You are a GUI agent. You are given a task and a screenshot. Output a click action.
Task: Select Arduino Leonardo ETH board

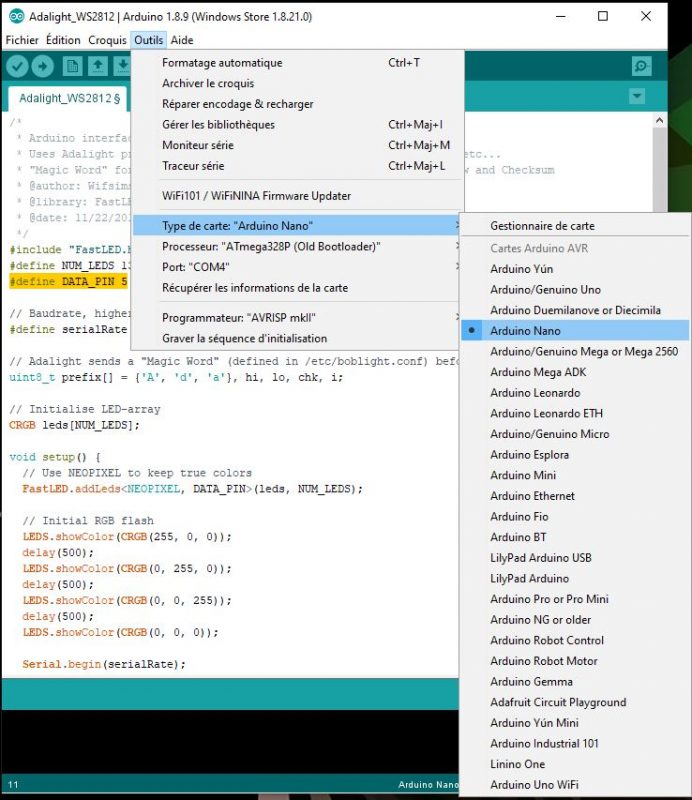(575, 413)
